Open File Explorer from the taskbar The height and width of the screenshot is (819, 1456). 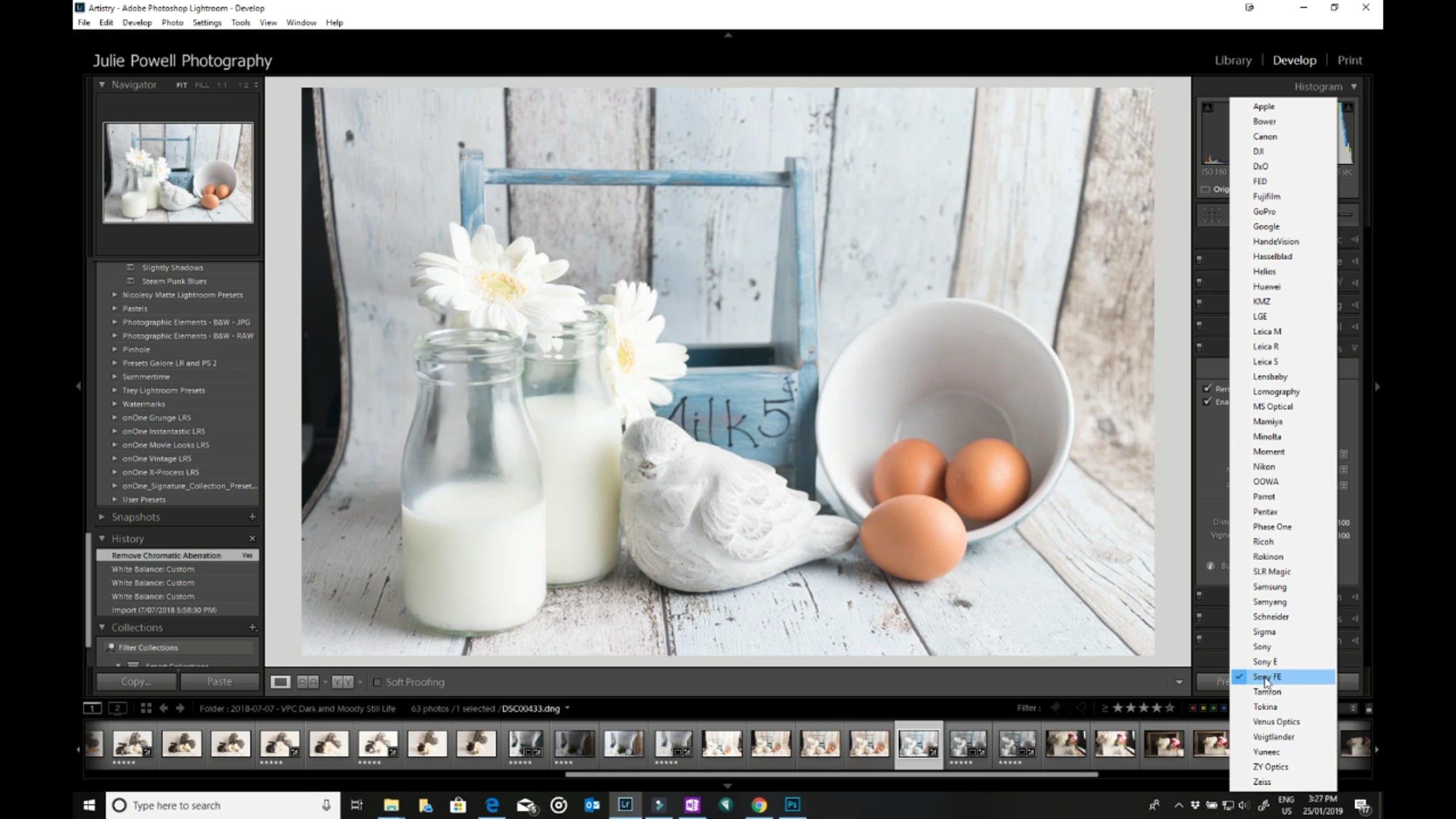pos(391,805)
